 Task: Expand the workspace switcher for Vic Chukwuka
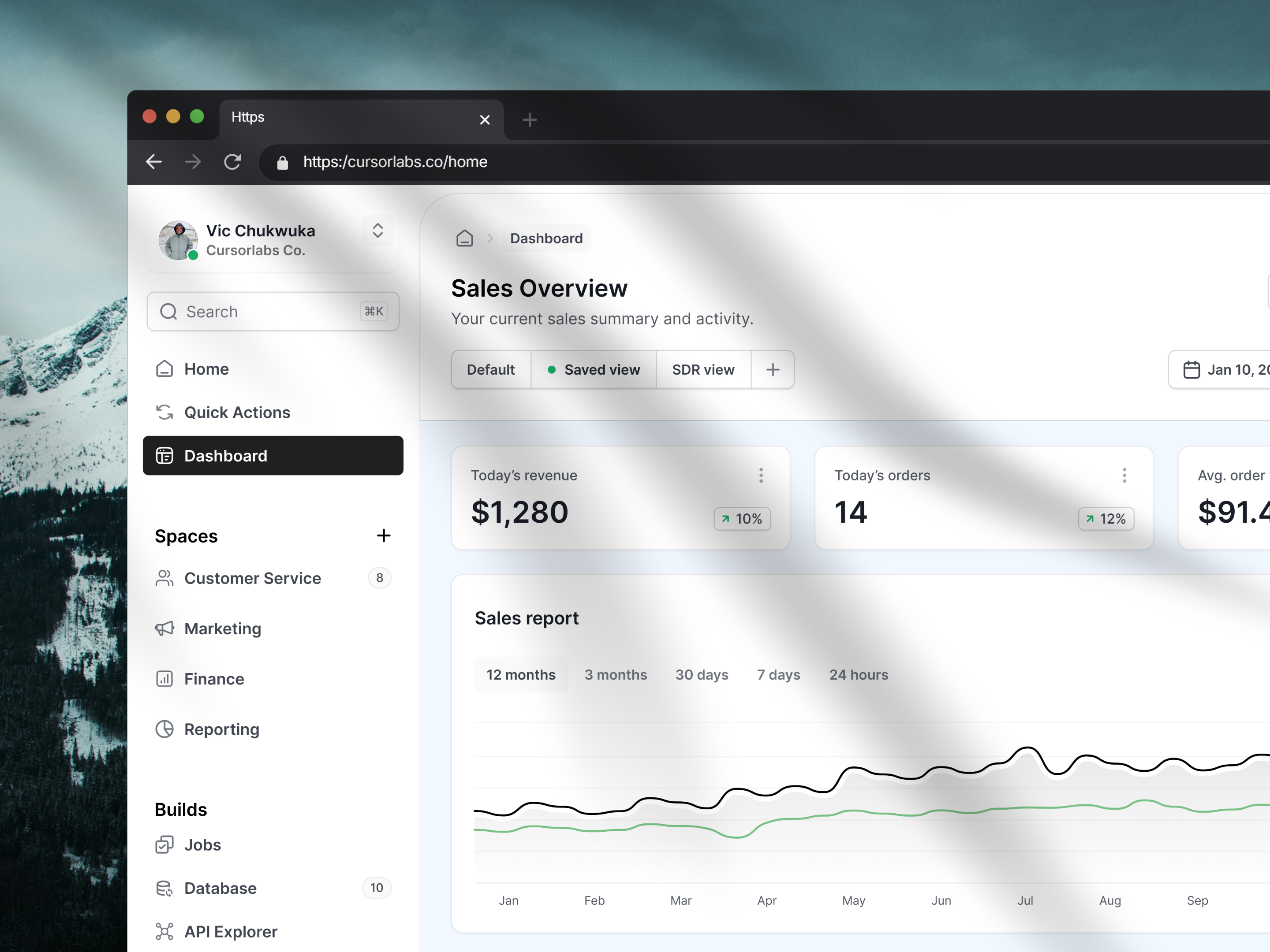coord(378,230)
